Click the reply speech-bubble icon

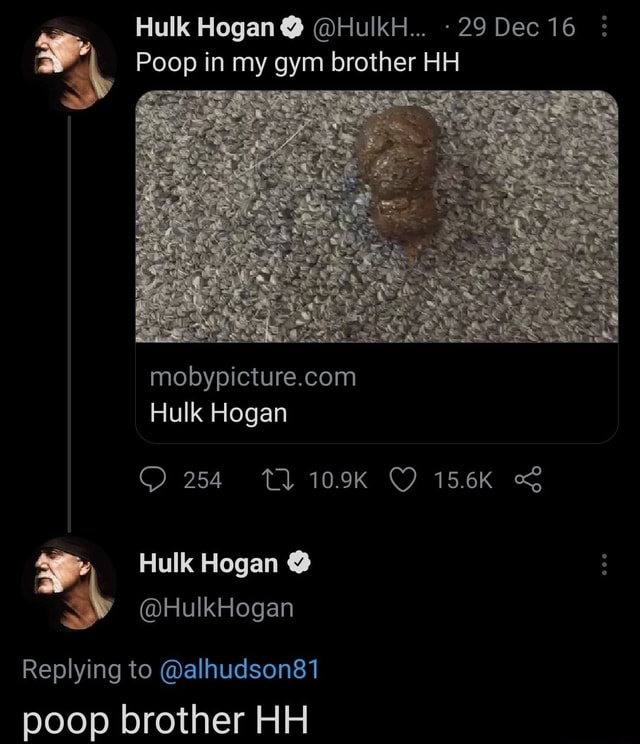point(153,480)
